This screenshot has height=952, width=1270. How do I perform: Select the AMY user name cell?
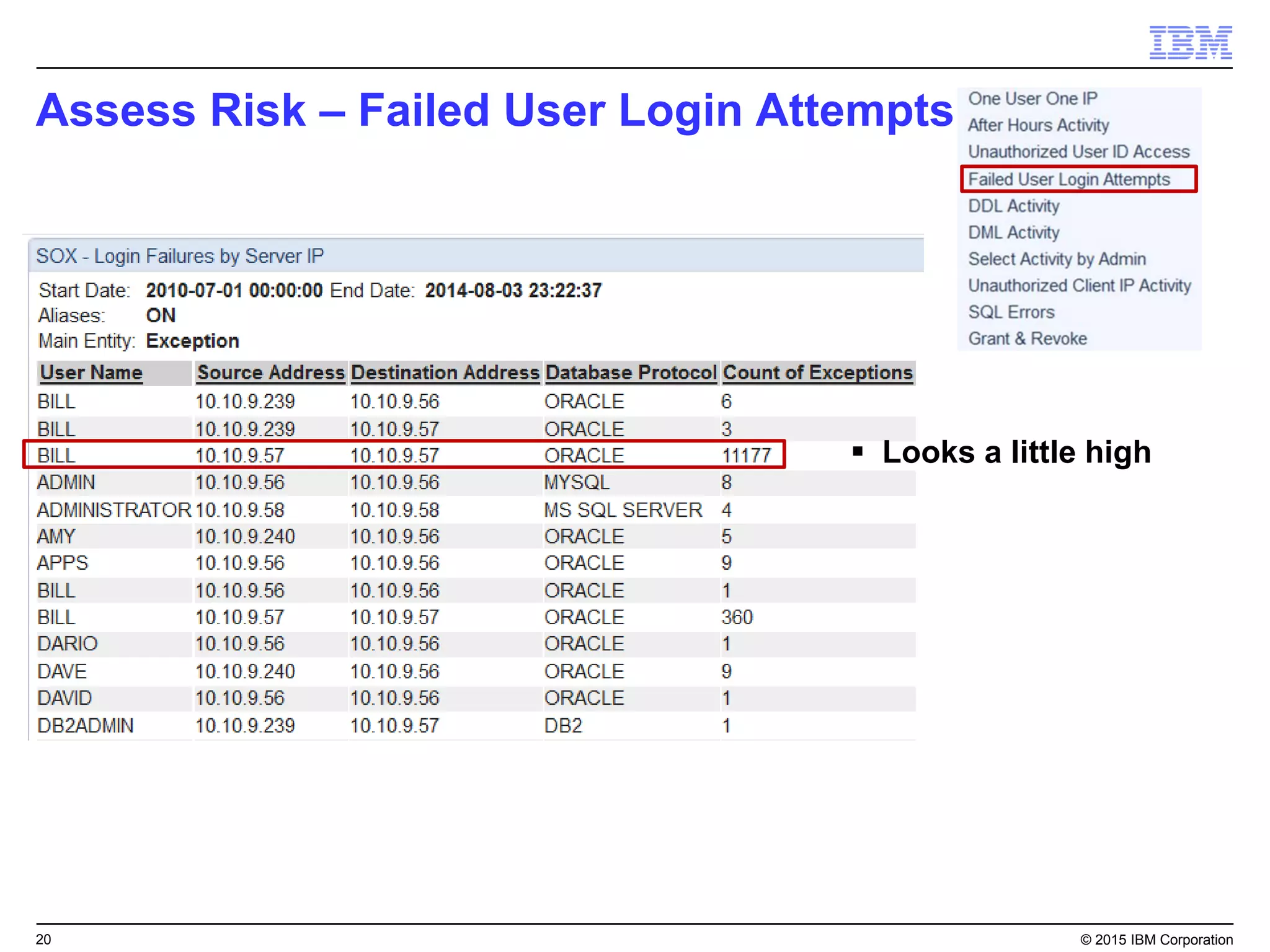point(56,537)
